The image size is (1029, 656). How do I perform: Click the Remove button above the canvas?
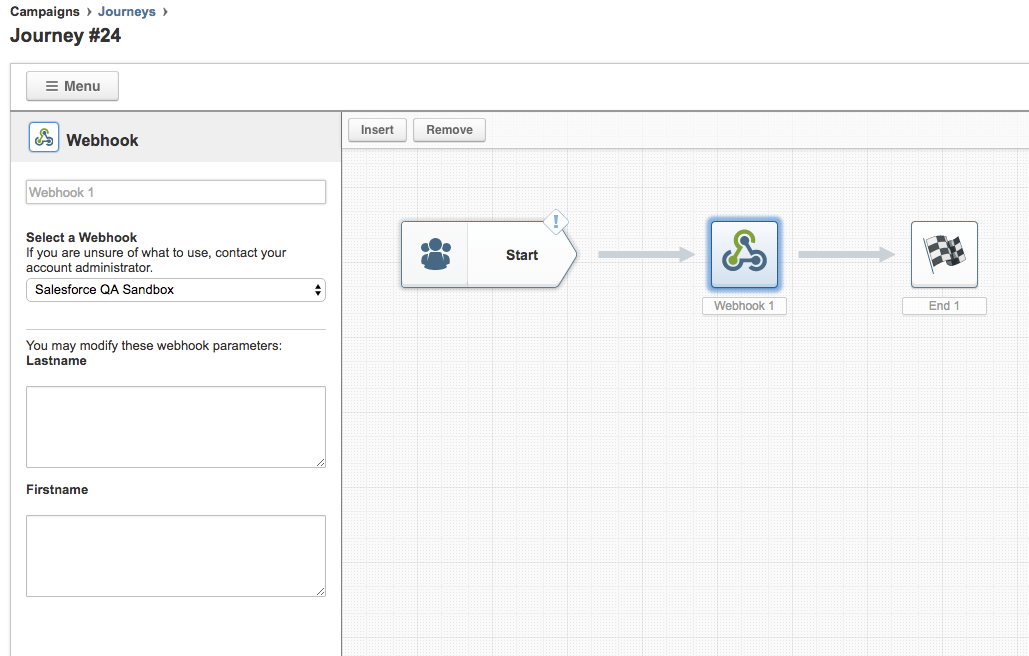(x=449, y=129)
